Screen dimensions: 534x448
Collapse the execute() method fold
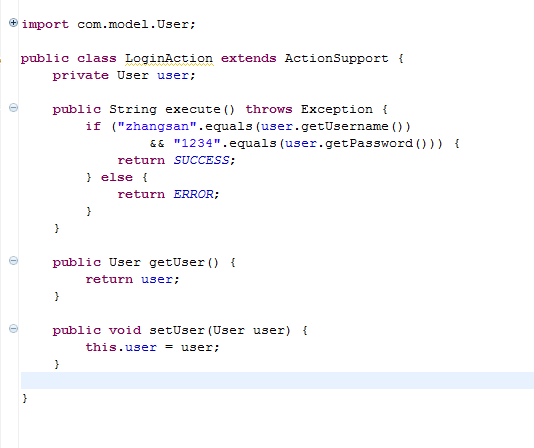click(13, 108)
